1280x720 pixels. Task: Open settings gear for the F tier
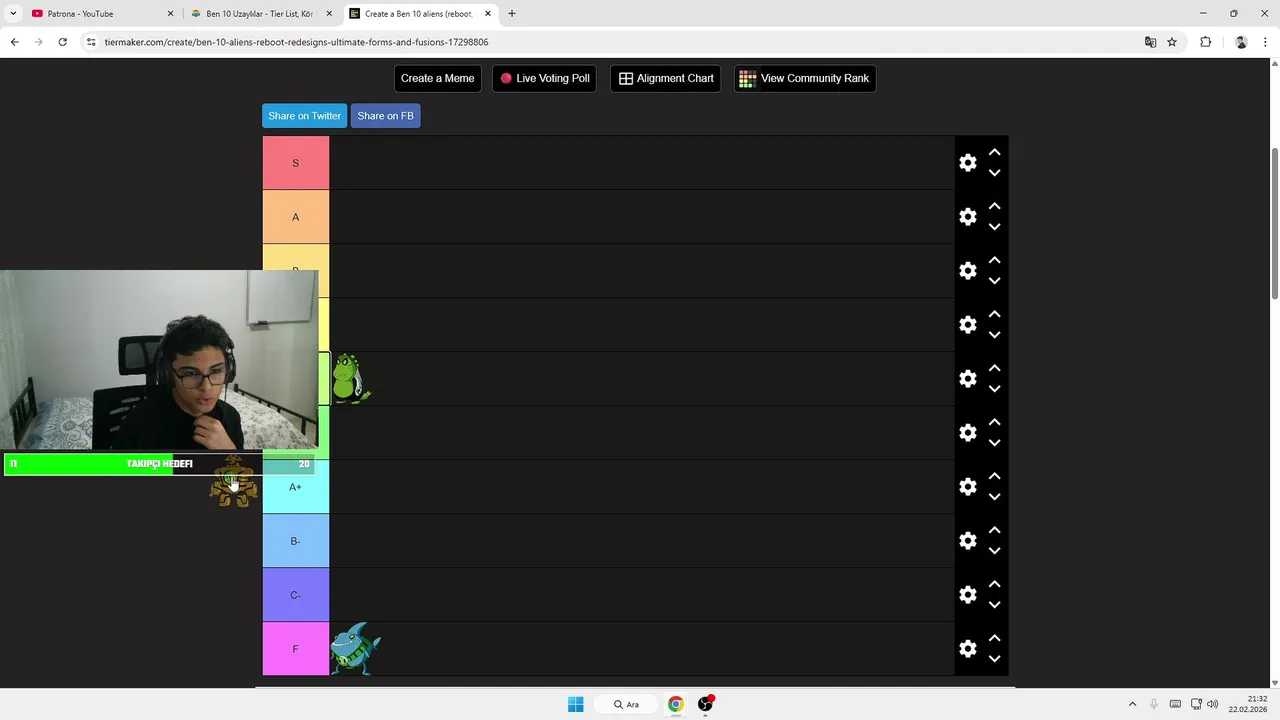click(x=967, y=649)
